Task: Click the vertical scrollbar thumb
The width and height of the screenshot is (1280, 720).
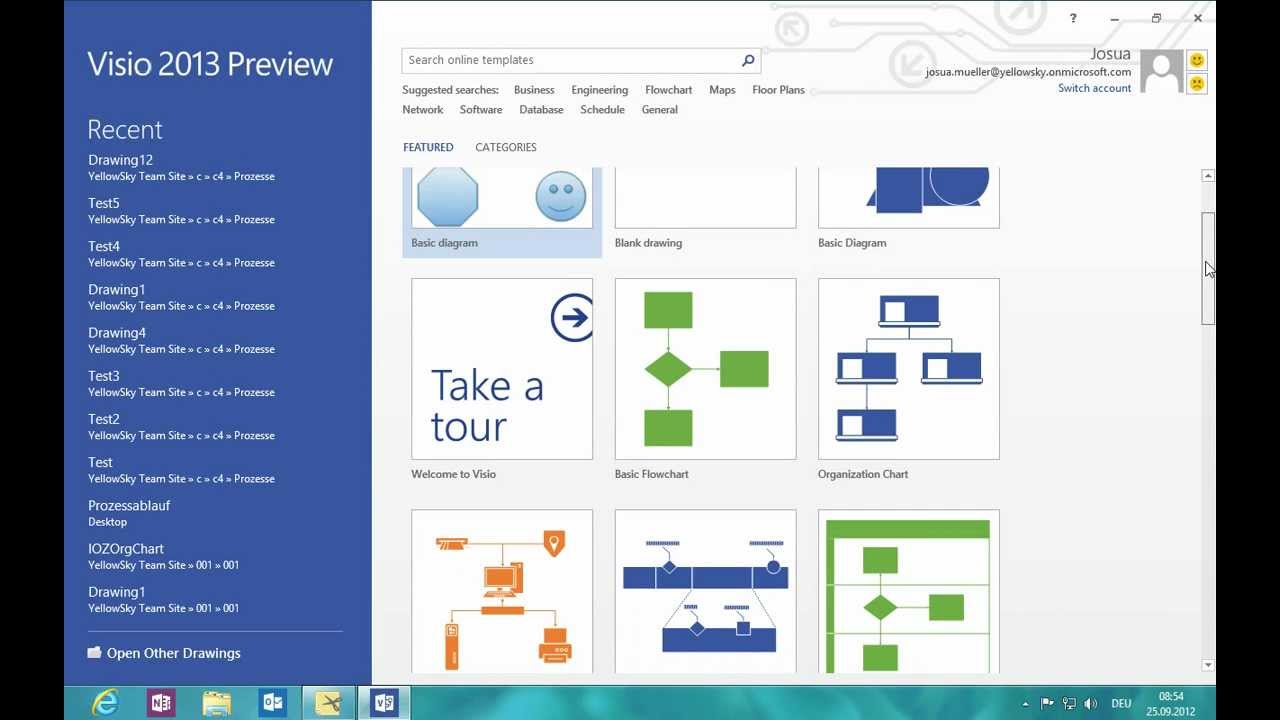Action: coord(1208,268)
